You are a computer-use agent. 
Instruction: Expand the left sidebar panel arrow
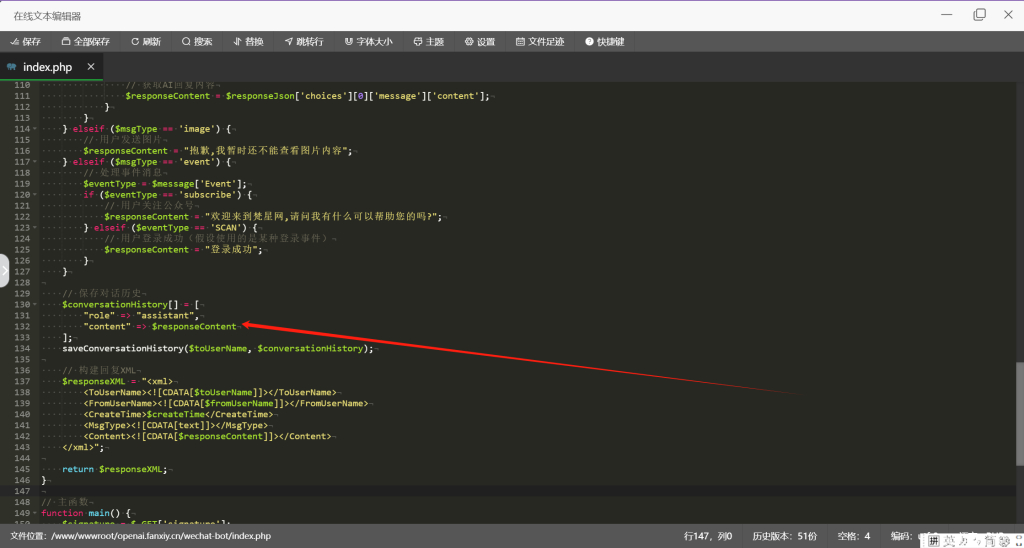pyautogui.click(x=4, y=271)
